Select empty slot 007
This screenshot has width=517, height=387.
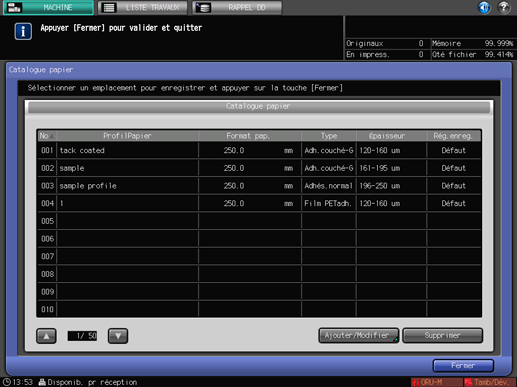click(259, 256)
